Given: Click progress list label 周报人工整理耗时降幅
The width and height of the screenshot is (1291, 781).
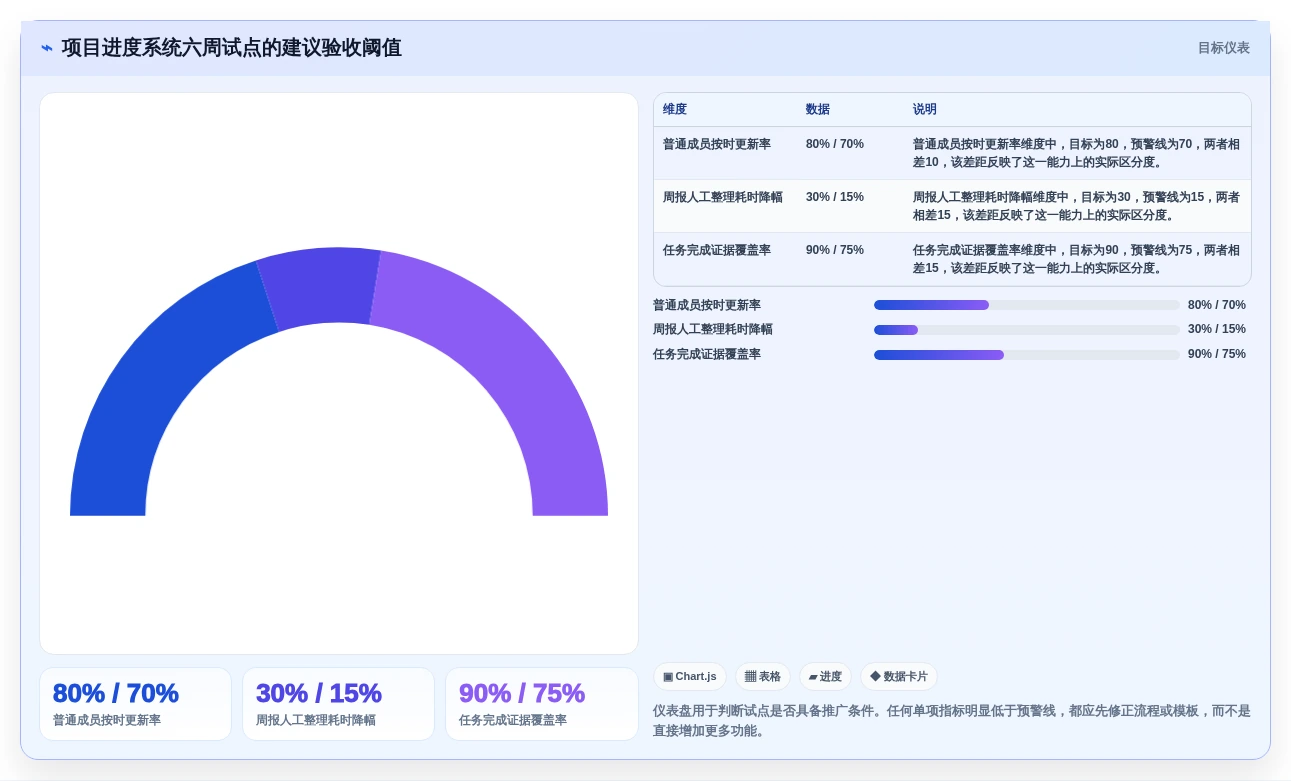Looking at the screenshot, I should click(713, 329).
